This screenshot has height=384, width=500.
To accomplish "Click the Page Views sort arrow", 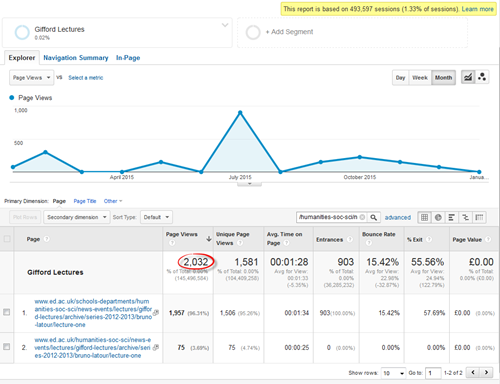I will pyautogui.click(x=209, y=239).
